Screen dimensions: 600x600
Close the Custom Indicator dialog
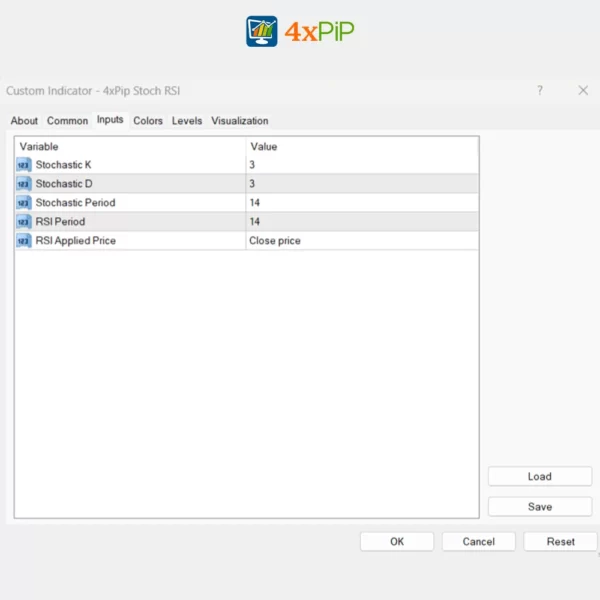(583, 90)
